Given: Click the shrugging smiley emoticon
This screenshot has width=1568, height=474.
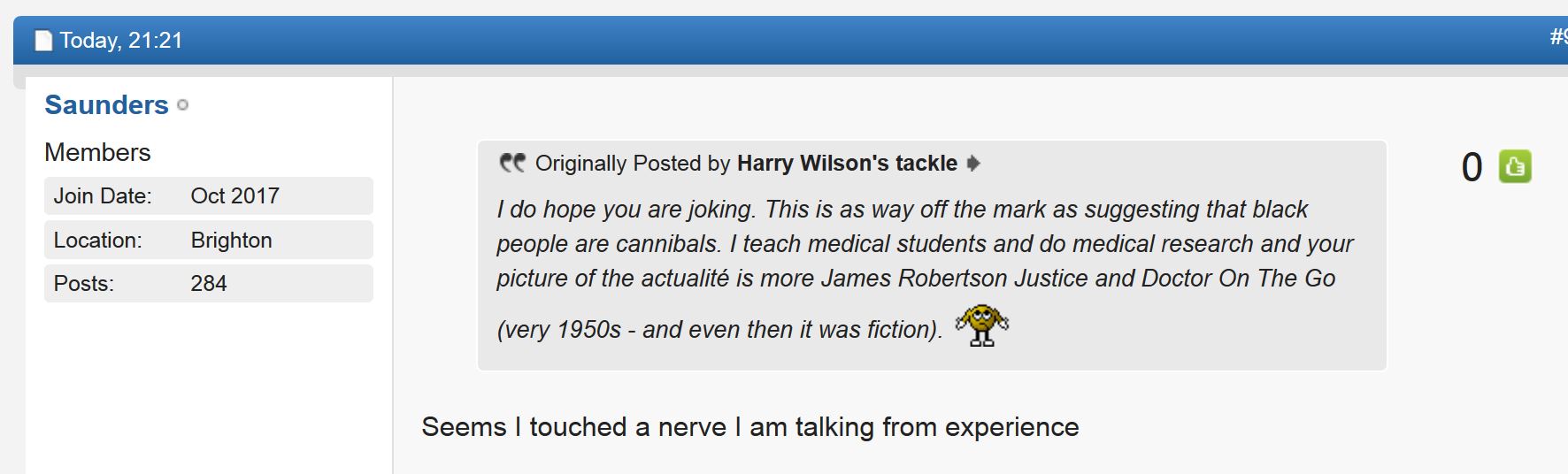Looking at the screenshot, I should (x=981, y=325).
